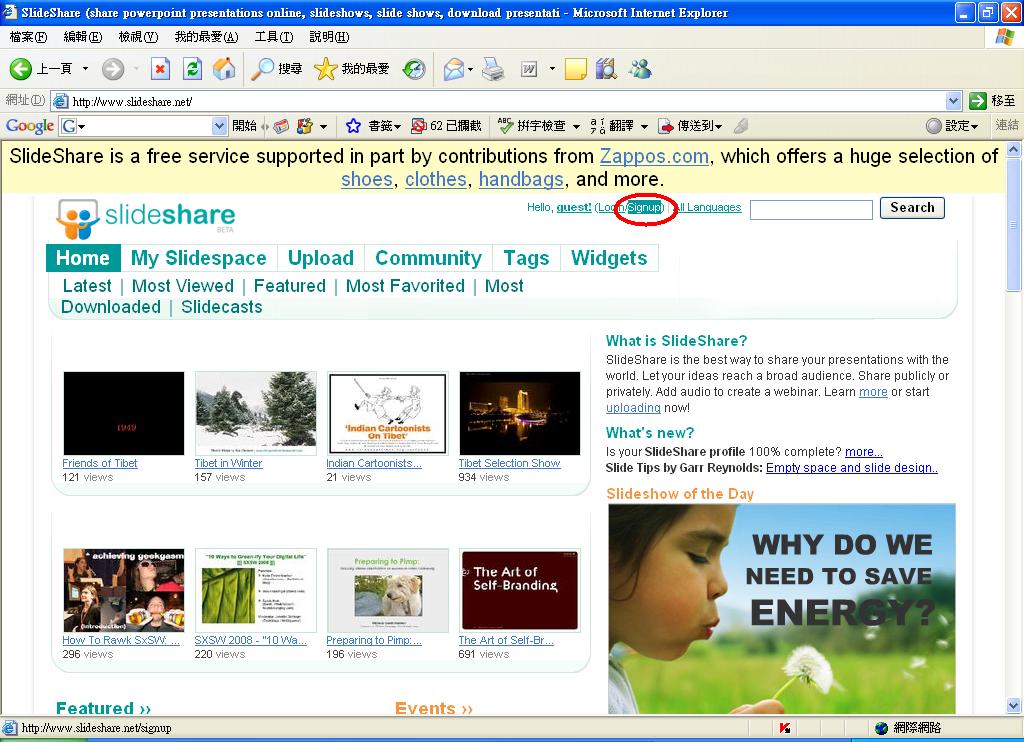Expand the Google settings dropdown arrow

tap(975, 126)
